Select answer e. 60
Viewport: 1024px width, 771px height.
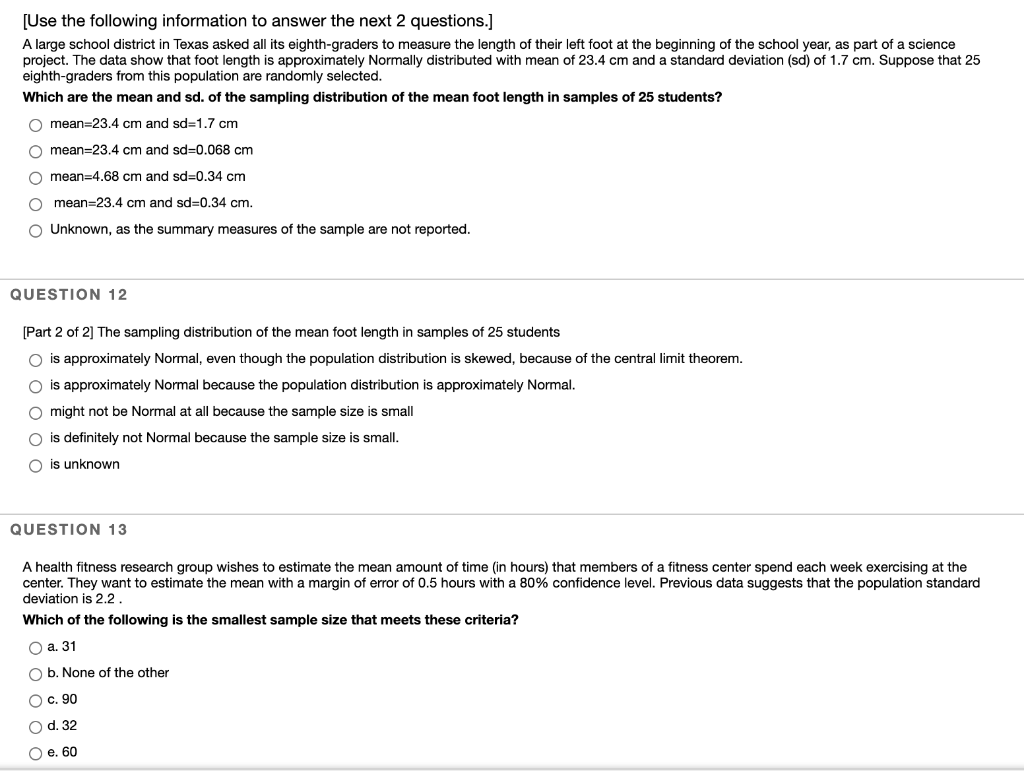36,752
